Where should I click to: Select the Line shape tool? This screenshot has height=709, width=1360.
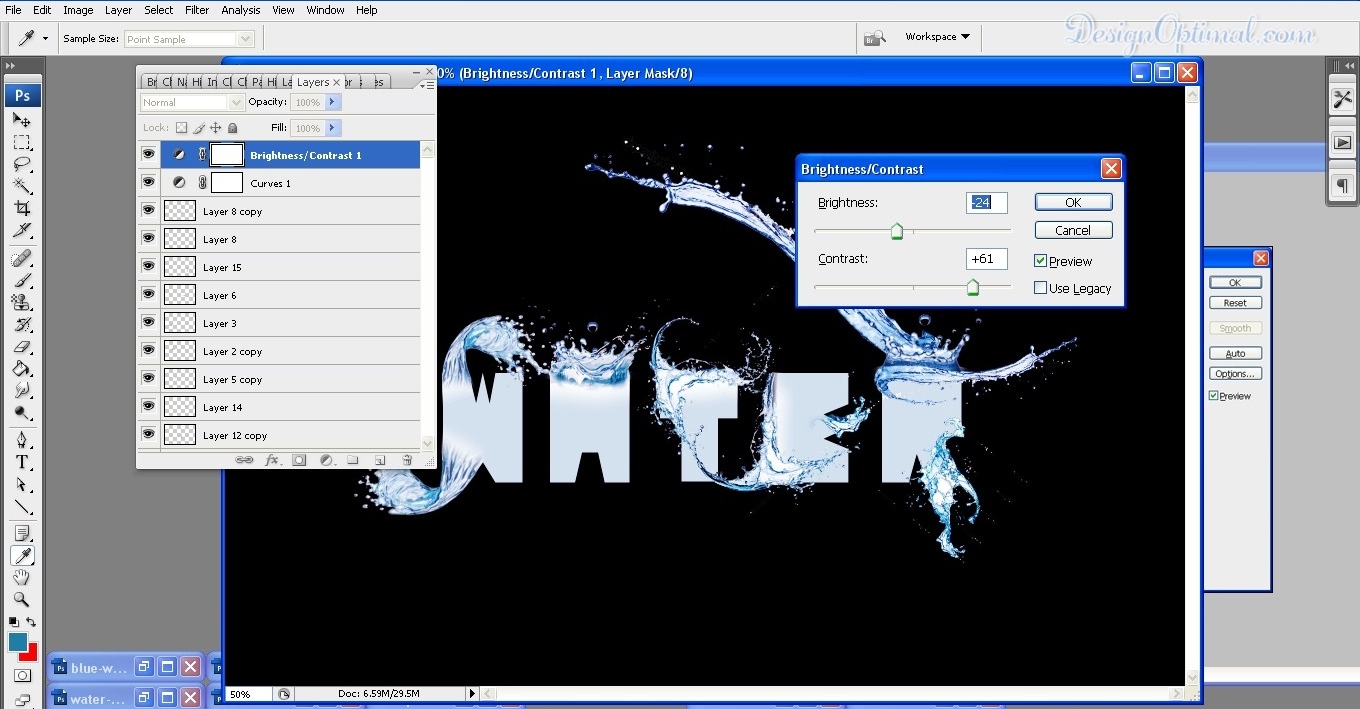22,506
